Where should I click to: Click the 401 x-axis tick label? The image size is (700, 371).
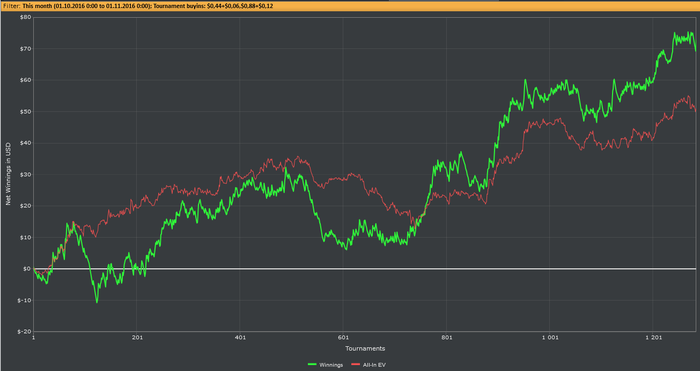pos(240,338)
